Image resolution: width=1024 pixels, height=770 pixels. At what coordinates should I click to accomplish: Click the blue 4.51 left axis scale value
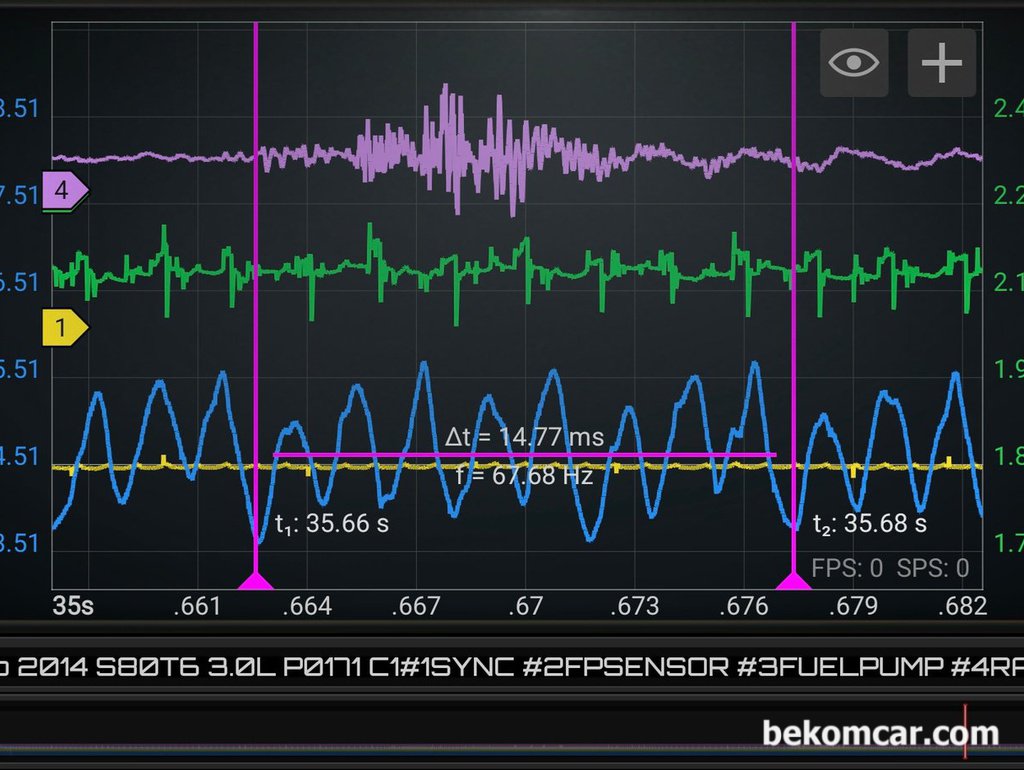tap(19, 457)
